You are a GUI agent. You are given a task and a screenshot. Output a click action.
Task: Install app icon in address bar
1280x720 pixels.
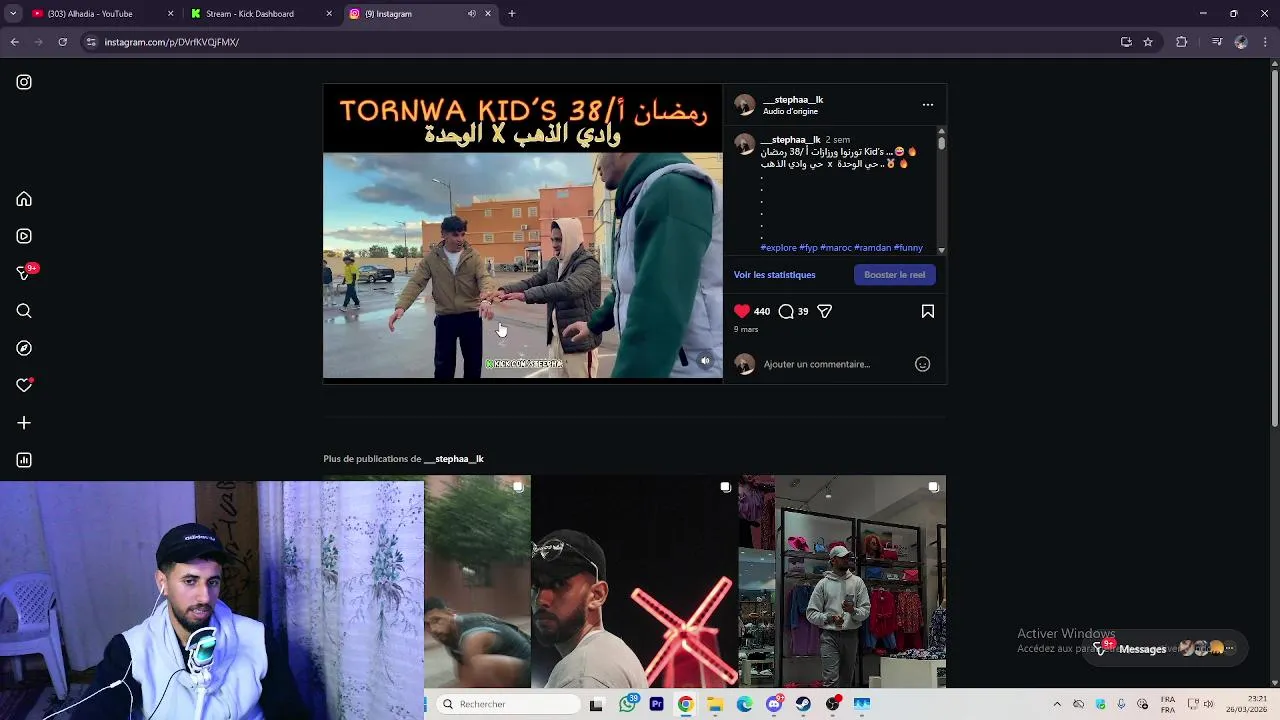click(x=1126, y=42)
